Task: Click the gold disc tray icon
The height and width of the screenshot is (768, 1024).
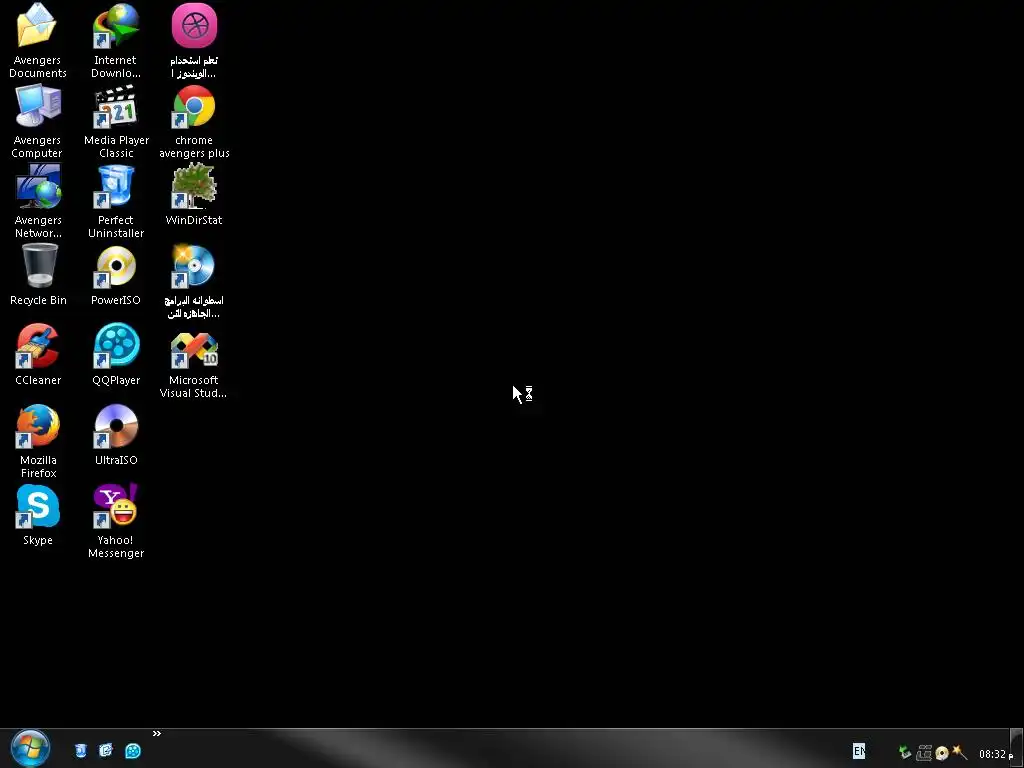Action: tap(942, 753)
